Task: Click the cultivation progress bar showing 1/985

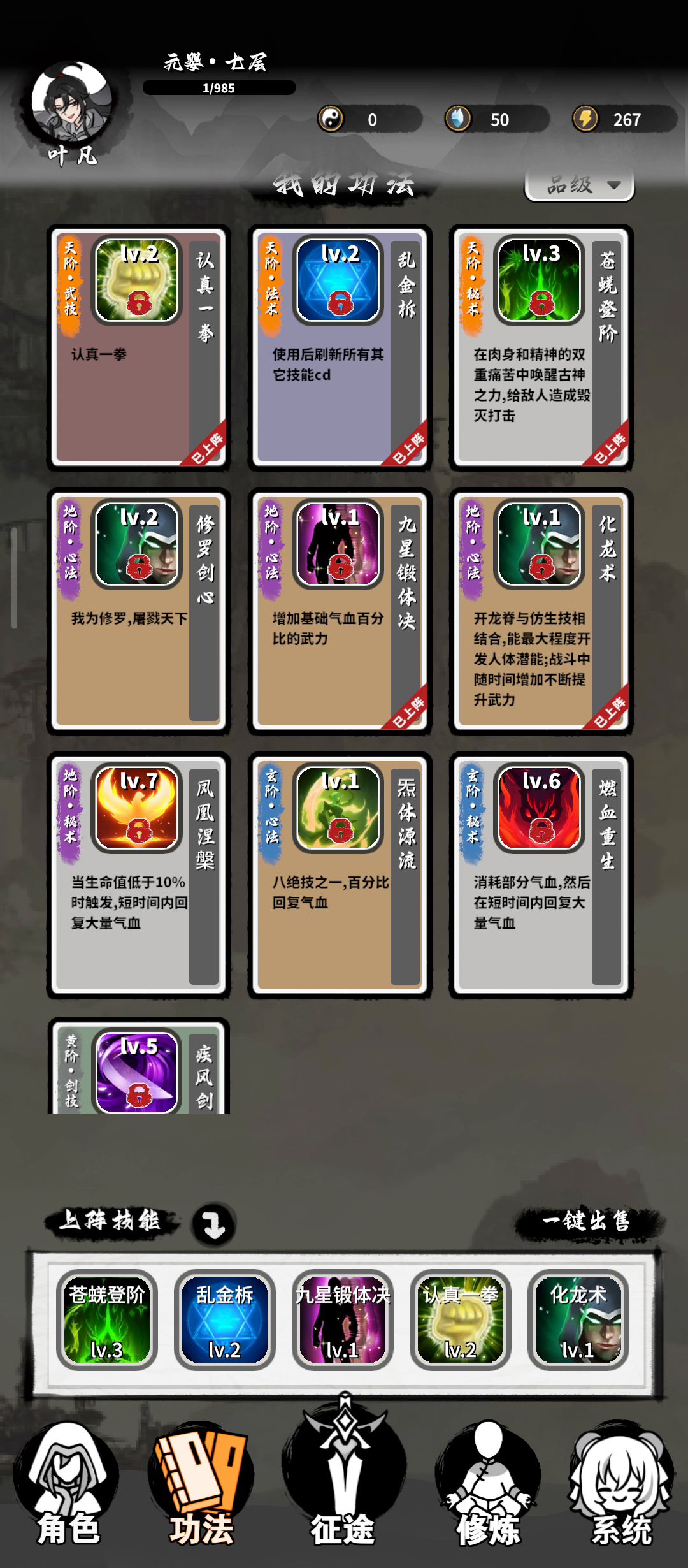Action: [x=219, y=87]
